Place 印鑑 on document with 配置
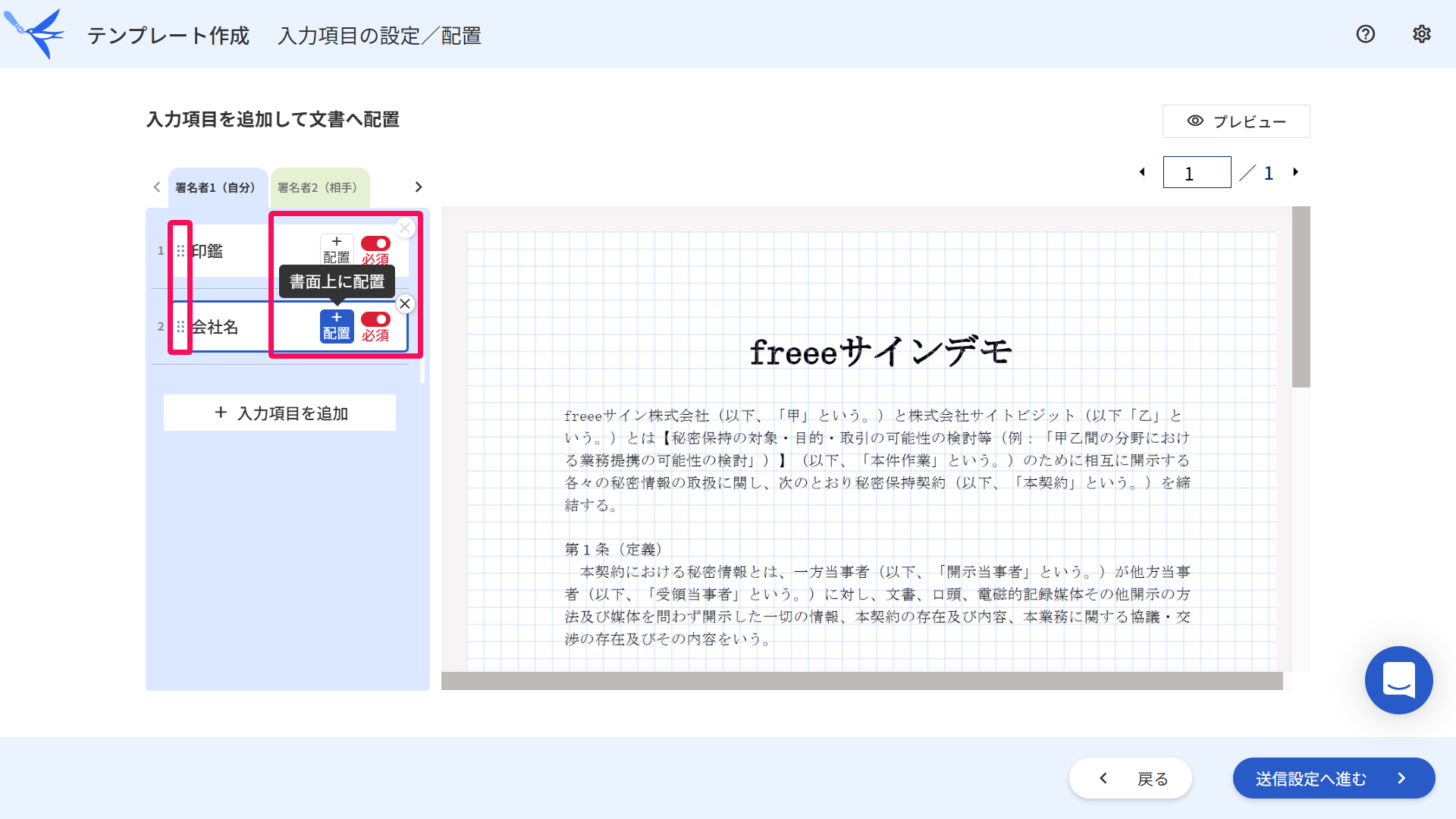 click(x=337, y=250)
